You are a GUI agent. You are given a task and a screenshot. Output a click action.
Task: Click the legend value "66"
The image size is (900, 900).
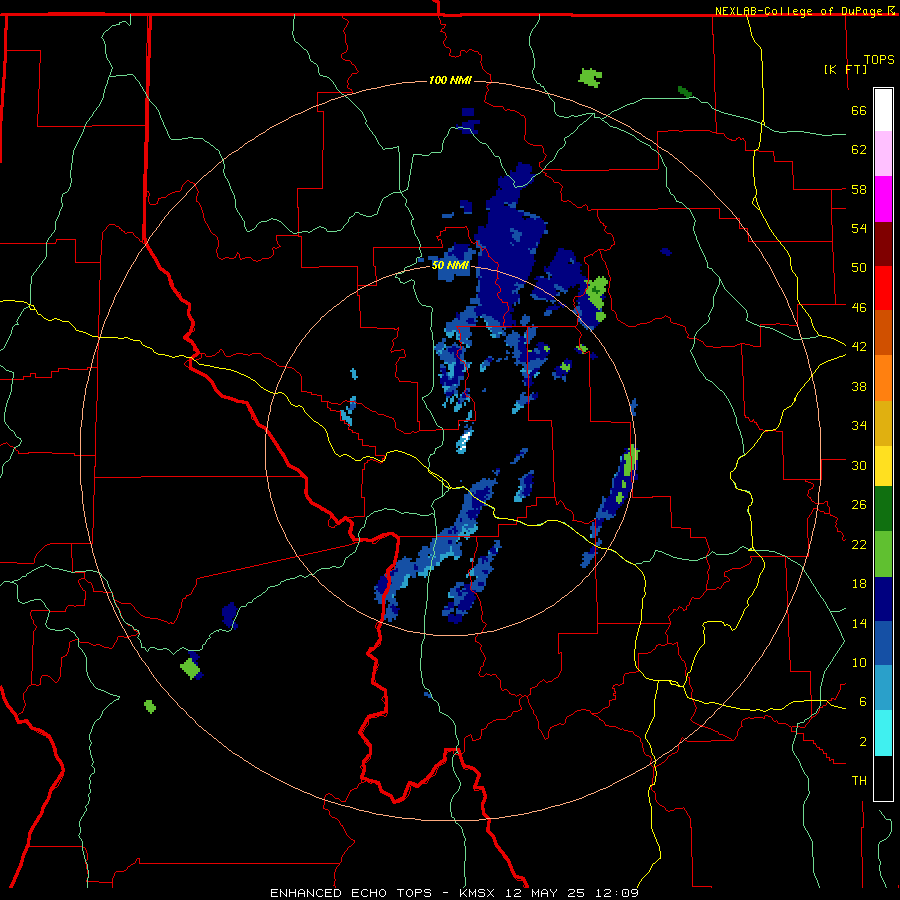(859, 111)
